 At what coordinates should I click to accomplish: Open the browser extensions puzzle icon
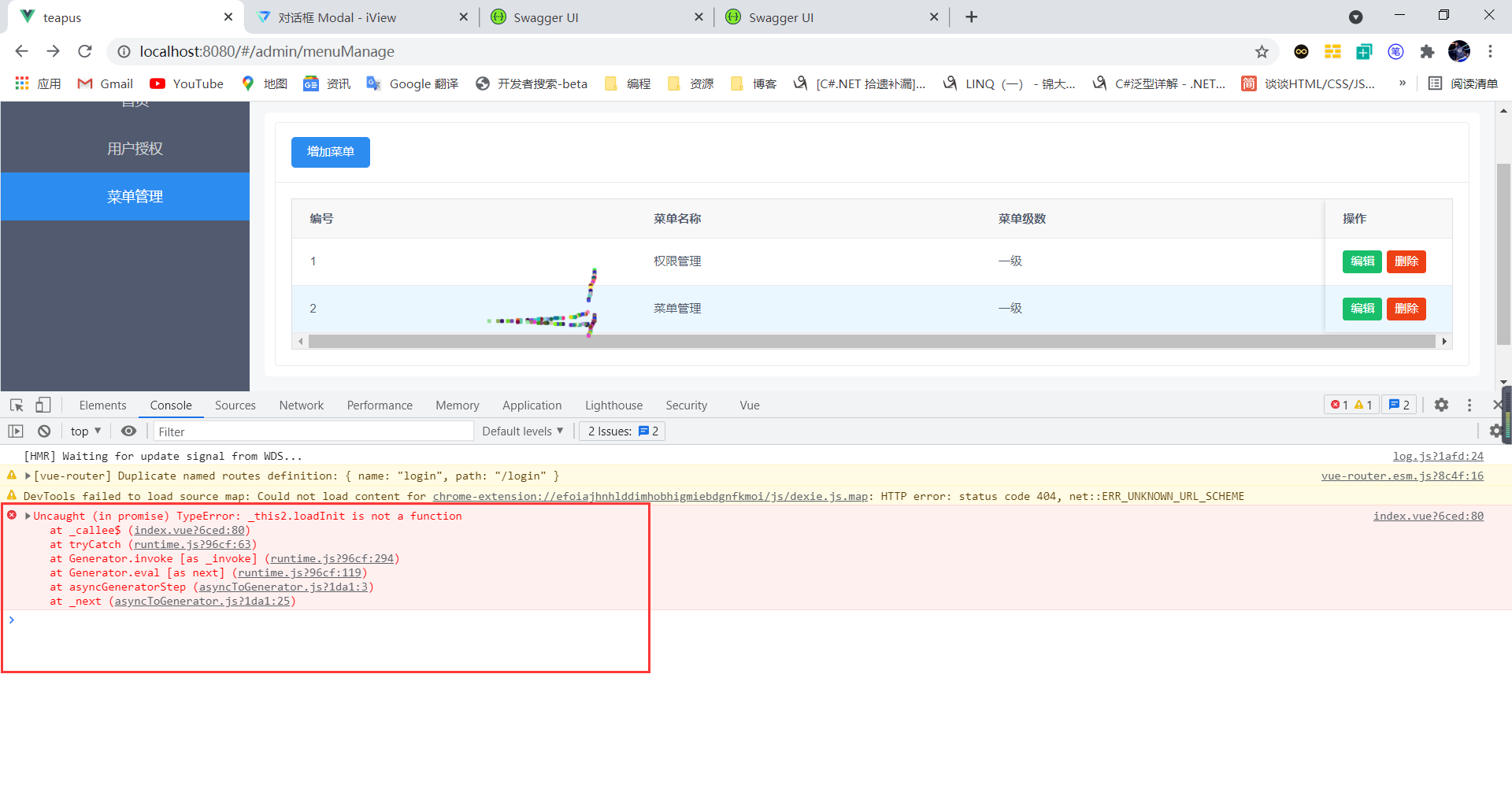click(1427, 52)
